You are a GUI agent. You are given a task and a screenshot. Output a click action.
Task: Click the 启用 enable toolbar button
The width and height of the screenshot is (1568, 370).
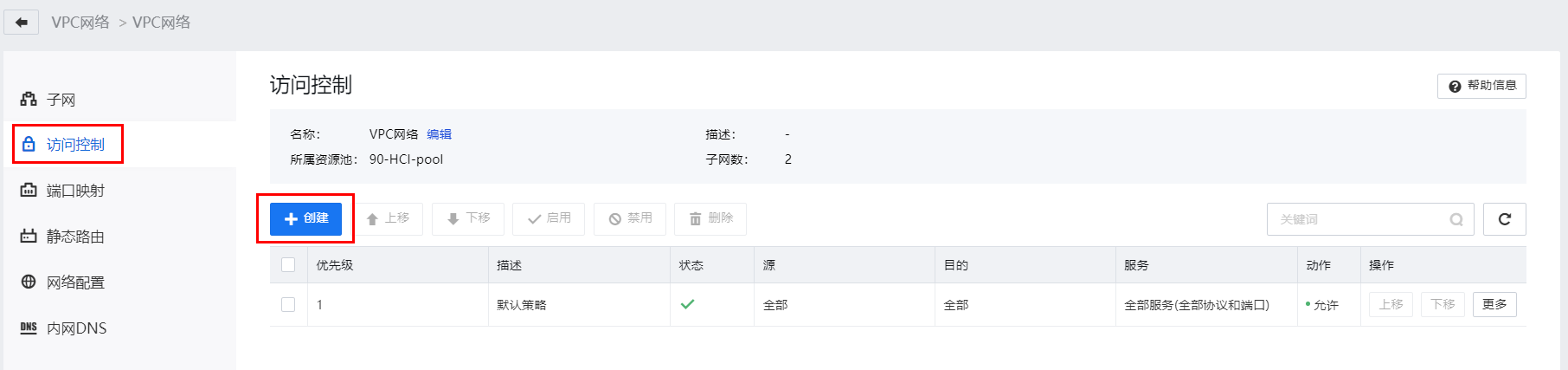[549, 218]
